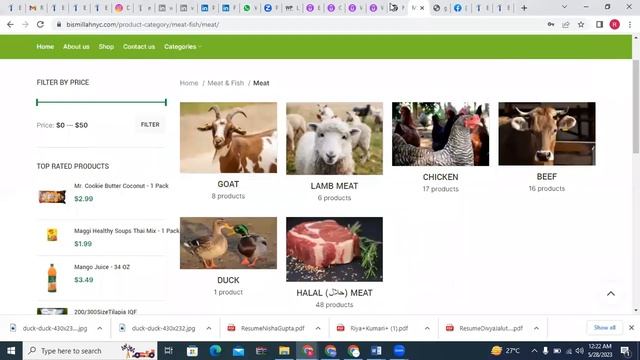Open the Mango Juice 34 OZ product
Viewport: 640px width, 360px height.
pyautogui.click(x=102, y=267)
